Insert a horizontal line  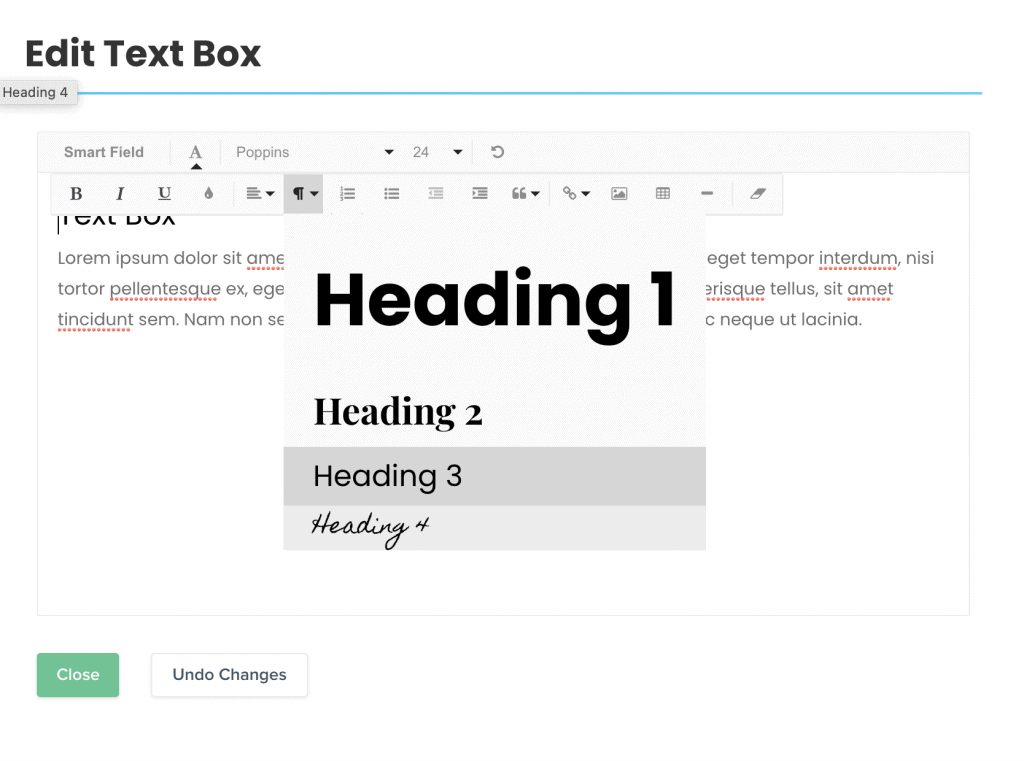(x=707, y=194)
